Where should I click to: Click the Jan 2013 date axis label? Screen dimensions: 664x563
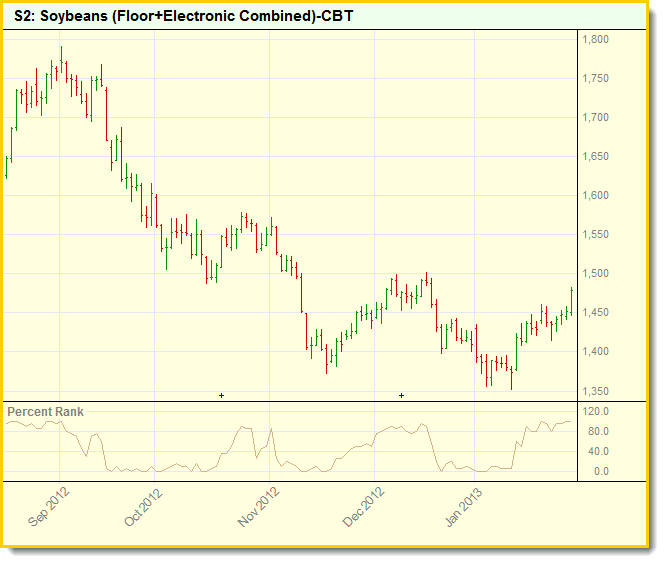click(x=463, y=507)
